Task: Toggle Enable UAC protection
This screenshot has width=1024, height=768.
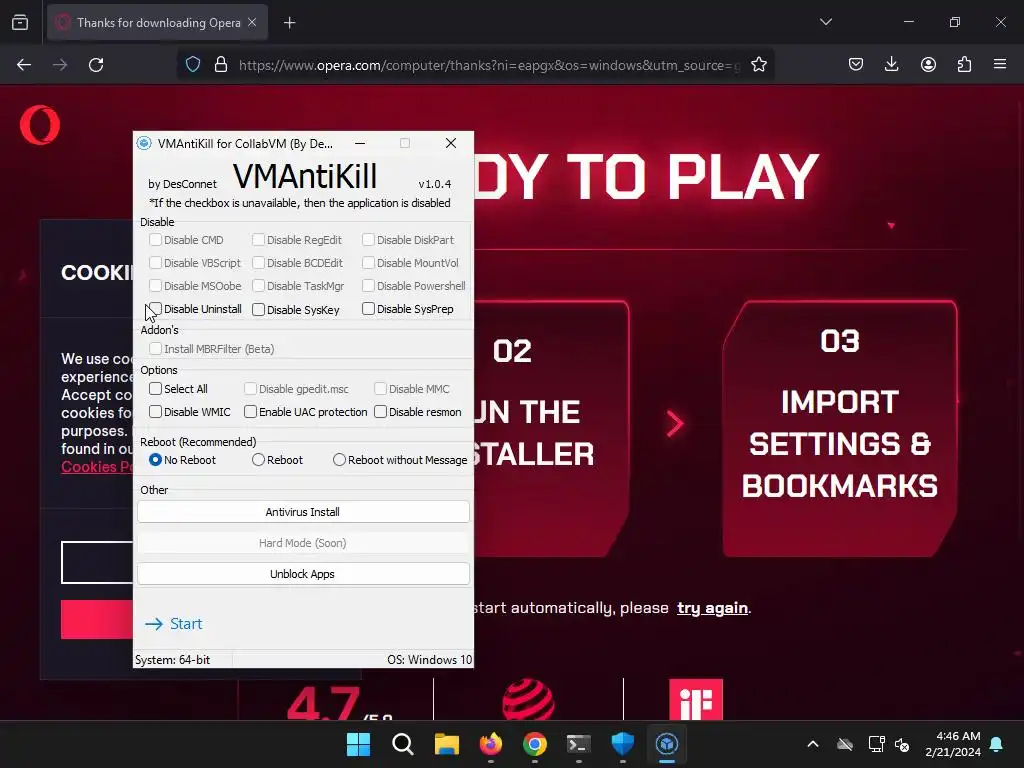Action: (x=250, y=412)
